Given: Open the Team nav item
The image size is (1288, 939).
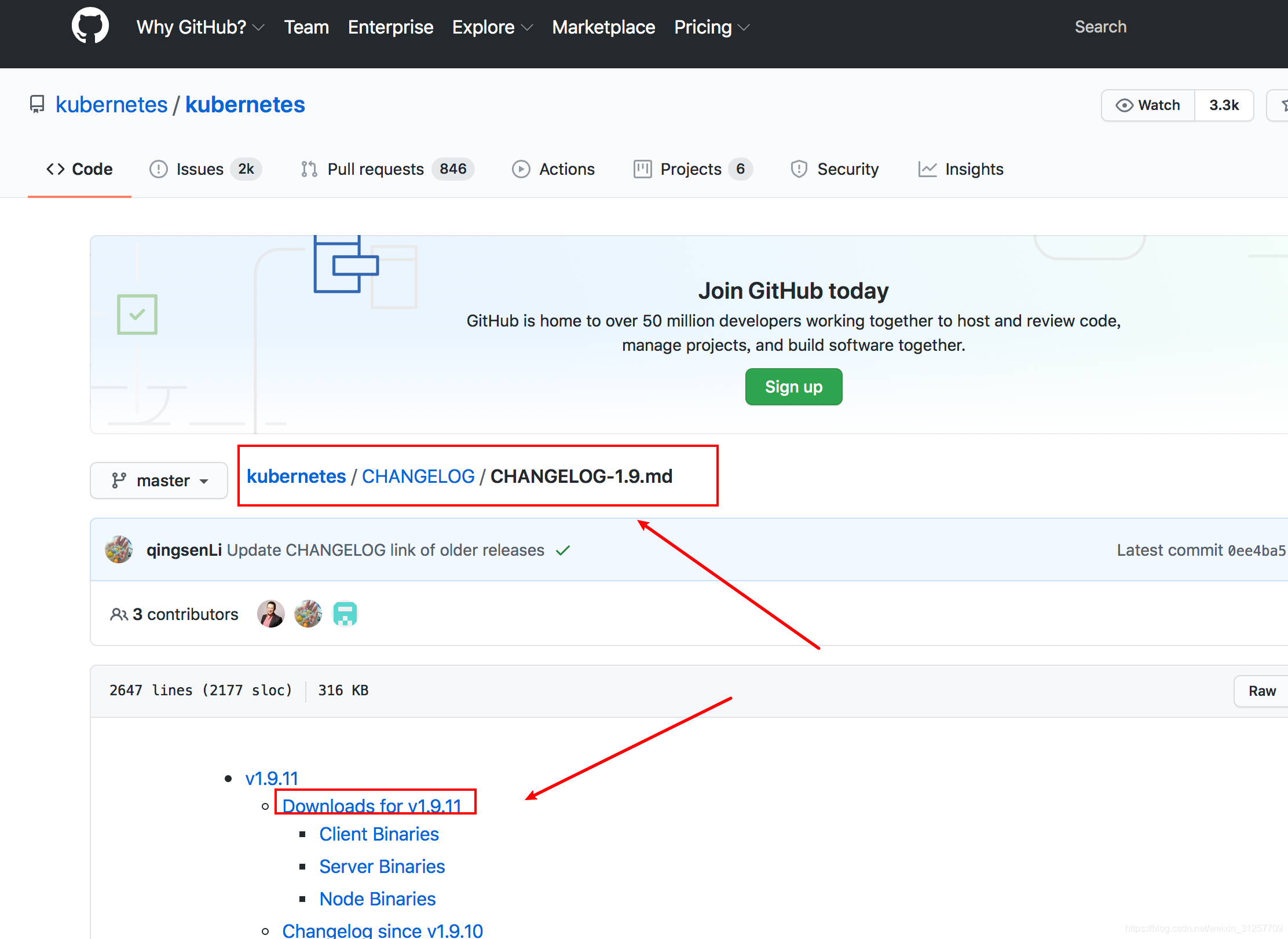Looking at the screenshot, I should 306,27.
